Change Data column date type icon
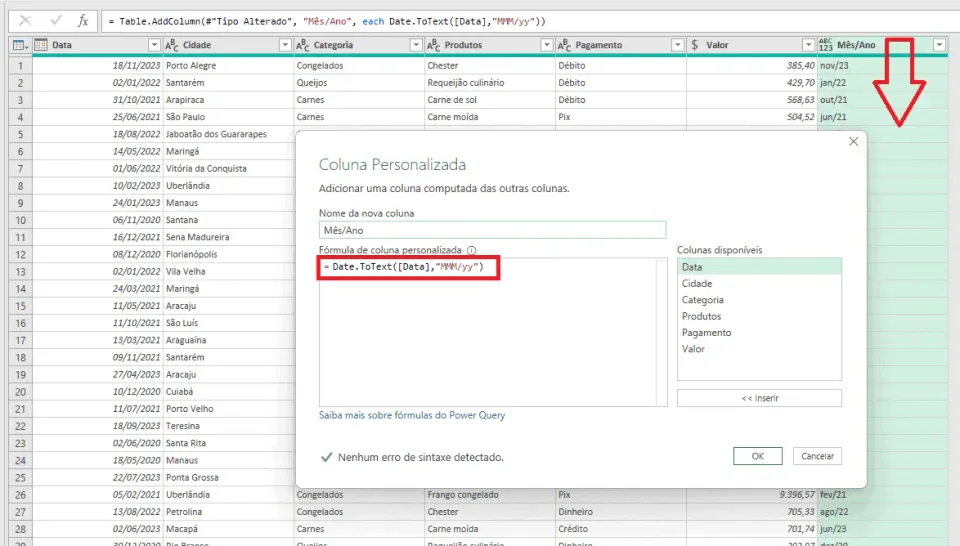The width and height of the screenshot is (960, 546). pyautogui.click(x=41, y=45)
